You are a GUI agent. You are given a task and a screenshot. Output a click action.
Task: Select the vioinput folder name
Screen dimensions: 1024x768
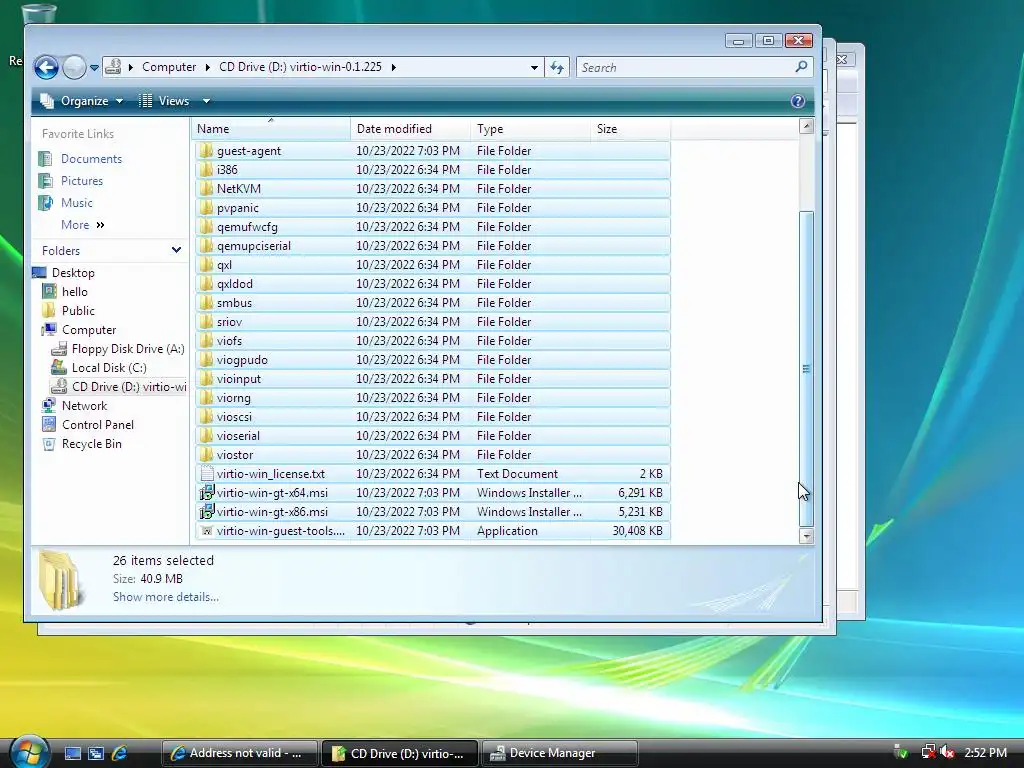pos(238,379)
